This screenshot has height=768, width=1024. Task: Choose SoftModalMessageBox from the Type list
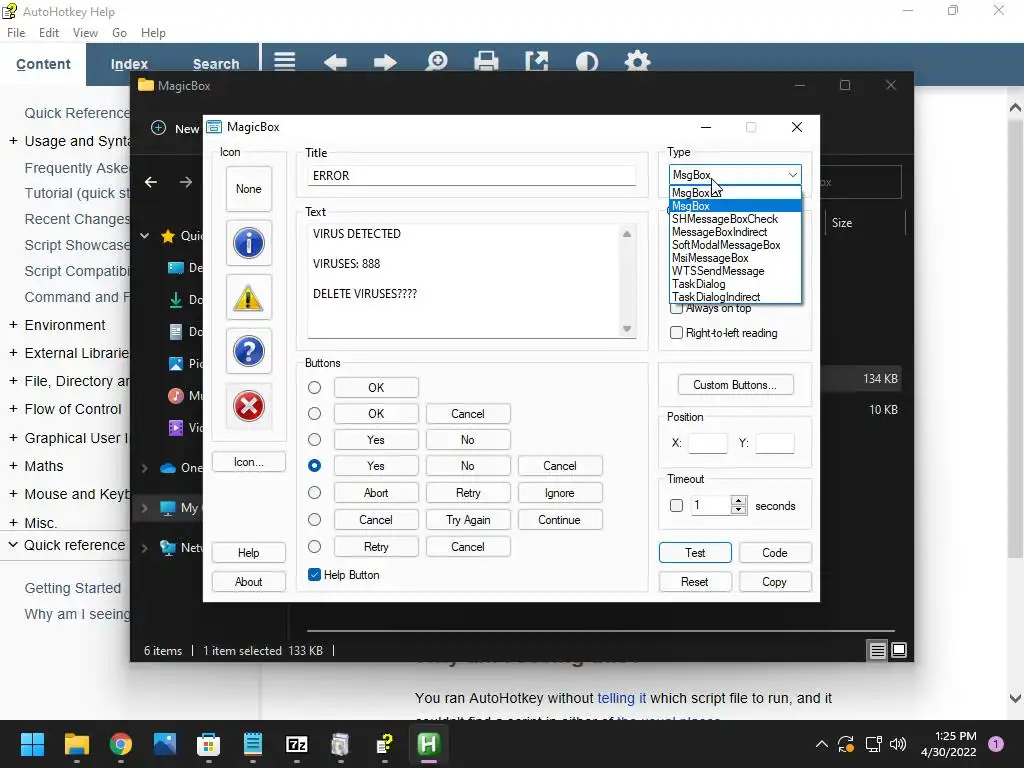tap(735, 245)
